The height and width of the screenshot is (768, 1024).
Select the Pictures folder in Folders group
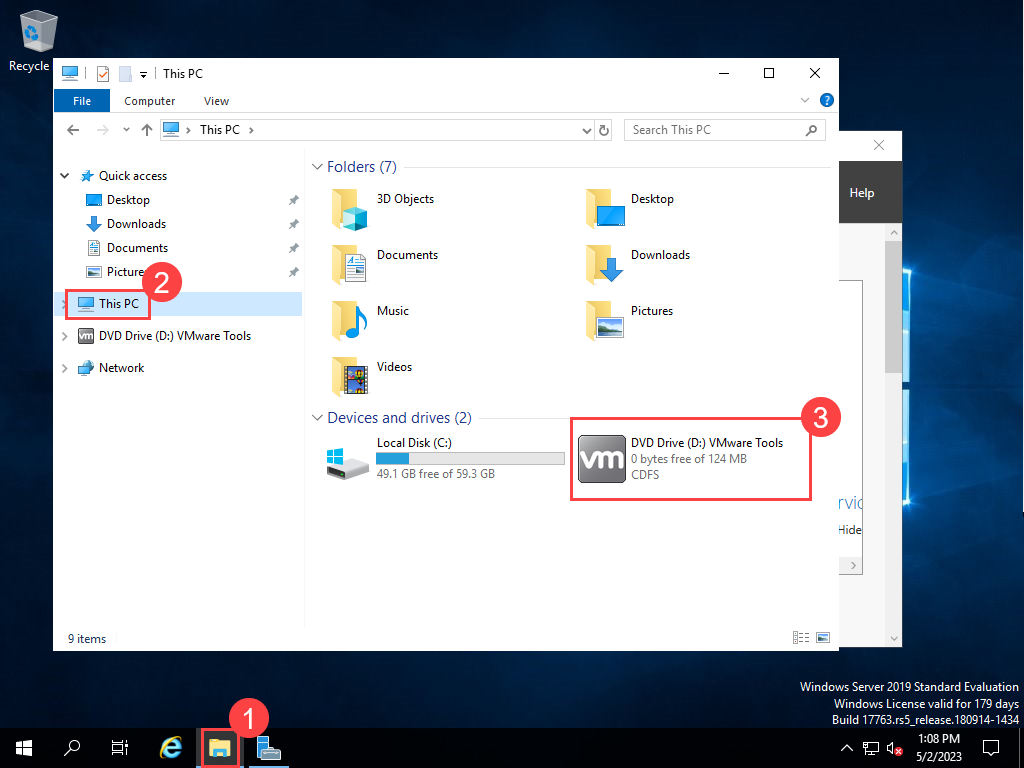click(x=630, y=321)
